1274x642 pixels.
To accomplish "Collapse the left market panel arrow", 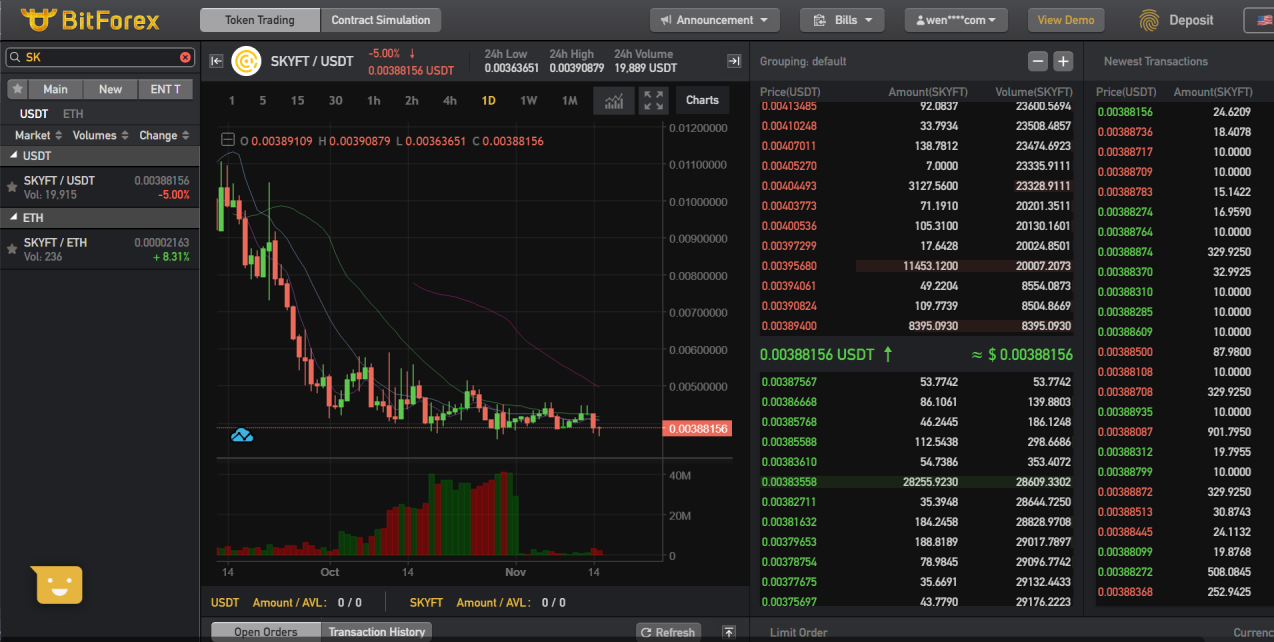I will point(216,61).
